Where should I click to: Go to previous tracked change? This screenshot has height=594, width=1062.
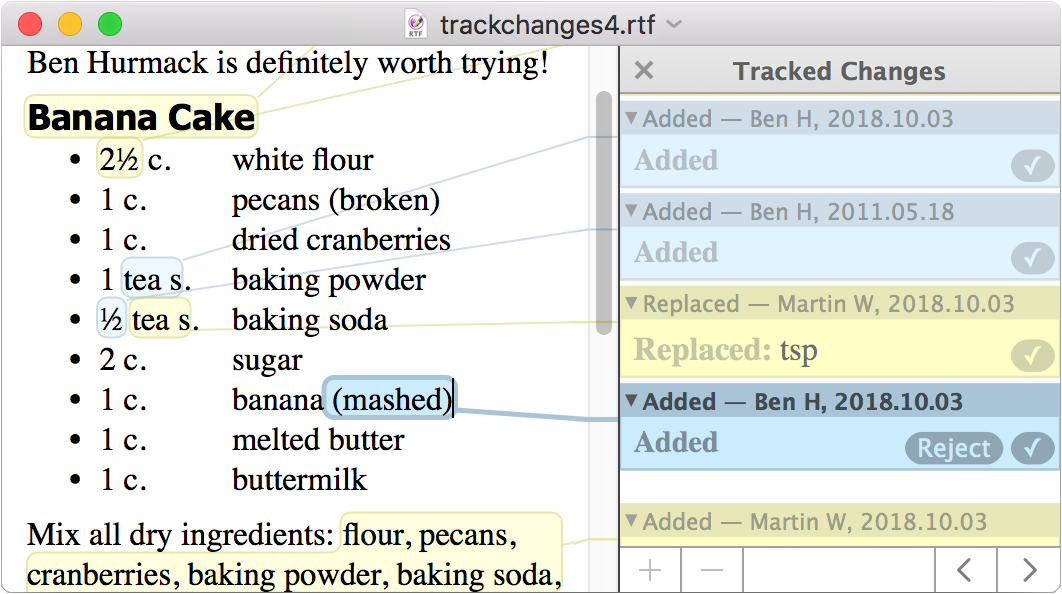(x=964, y=571)
